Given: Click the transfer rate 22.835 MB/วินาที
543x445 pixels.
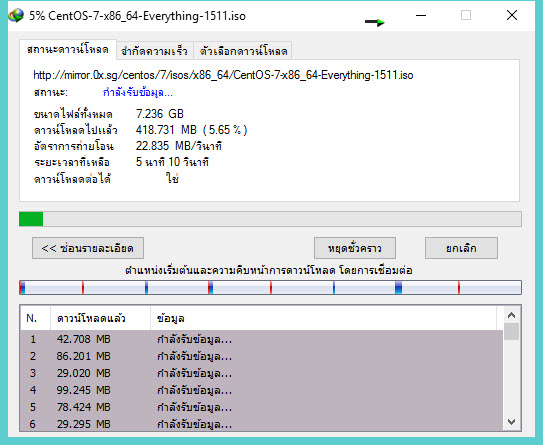Looking at the screenshot, I should coord(178,146).
